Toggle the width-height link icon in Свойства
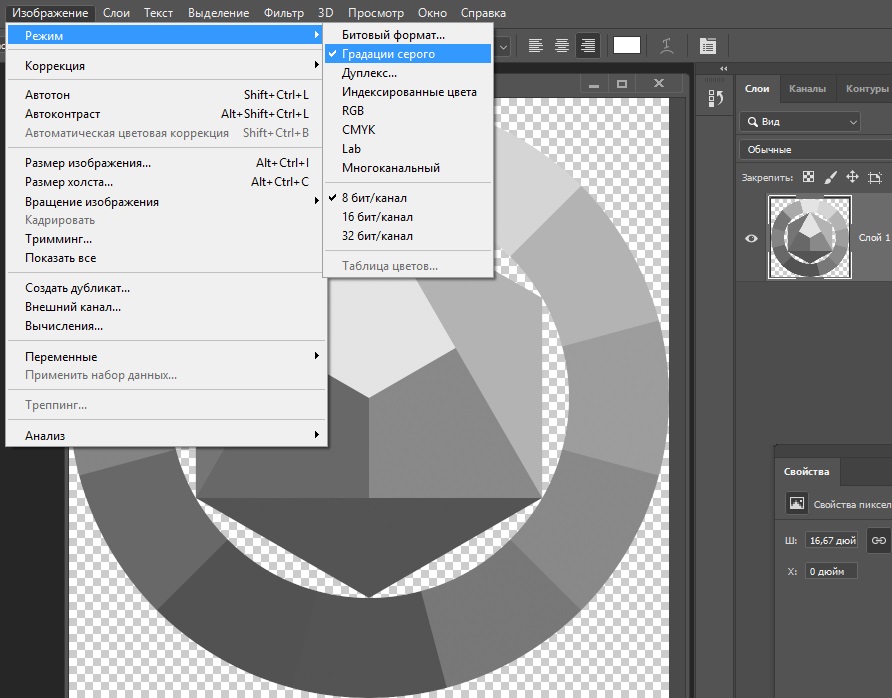The image size is (892, 698). [x=878, y=540]
